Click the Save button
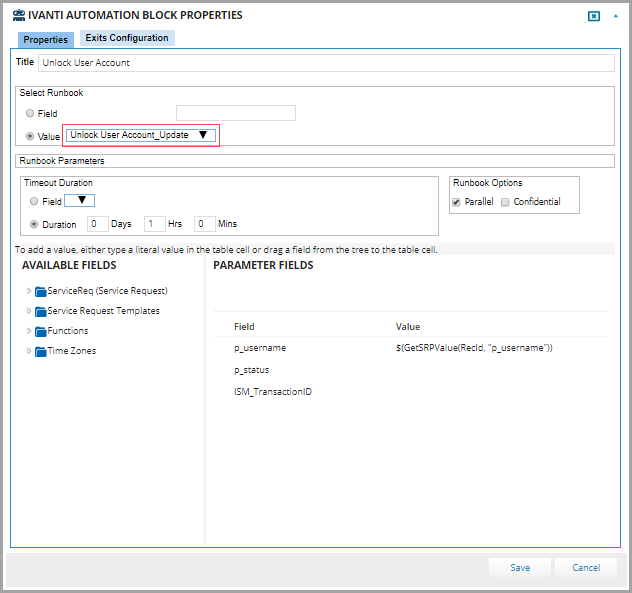 tap(520, 567)
